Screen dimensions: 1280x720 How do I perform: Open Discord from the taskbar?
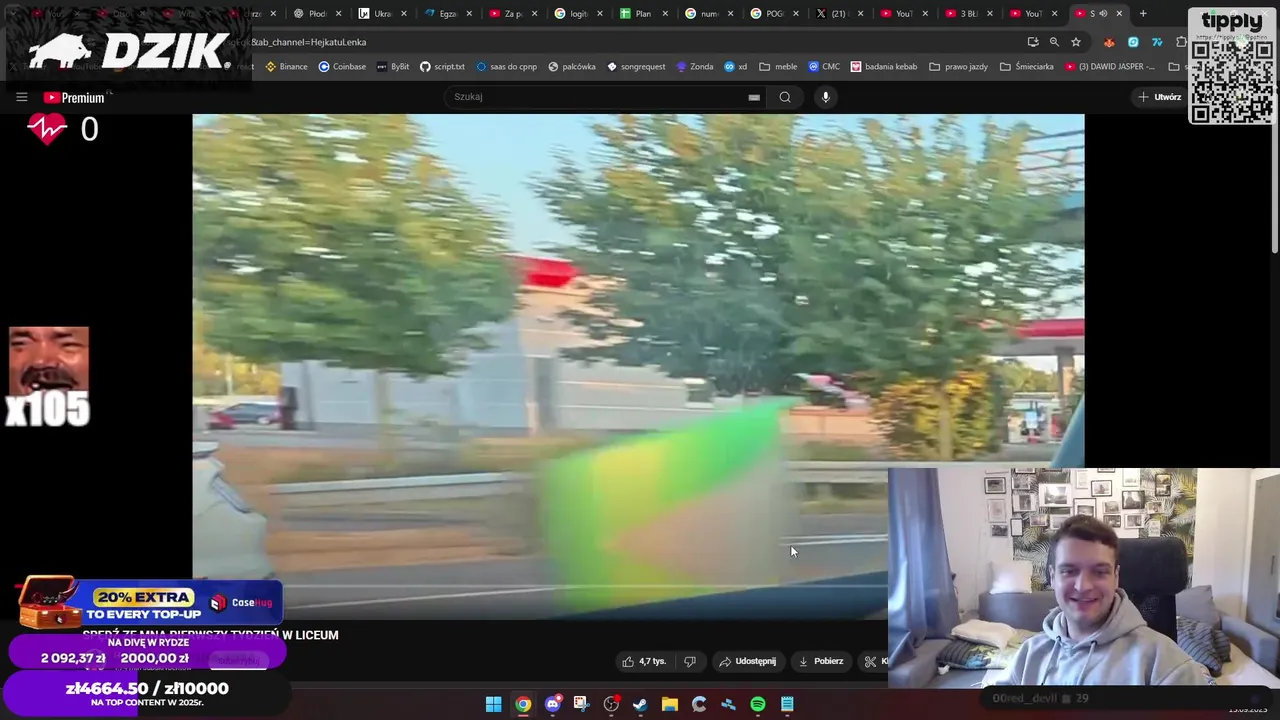click(x=552, y=705)
